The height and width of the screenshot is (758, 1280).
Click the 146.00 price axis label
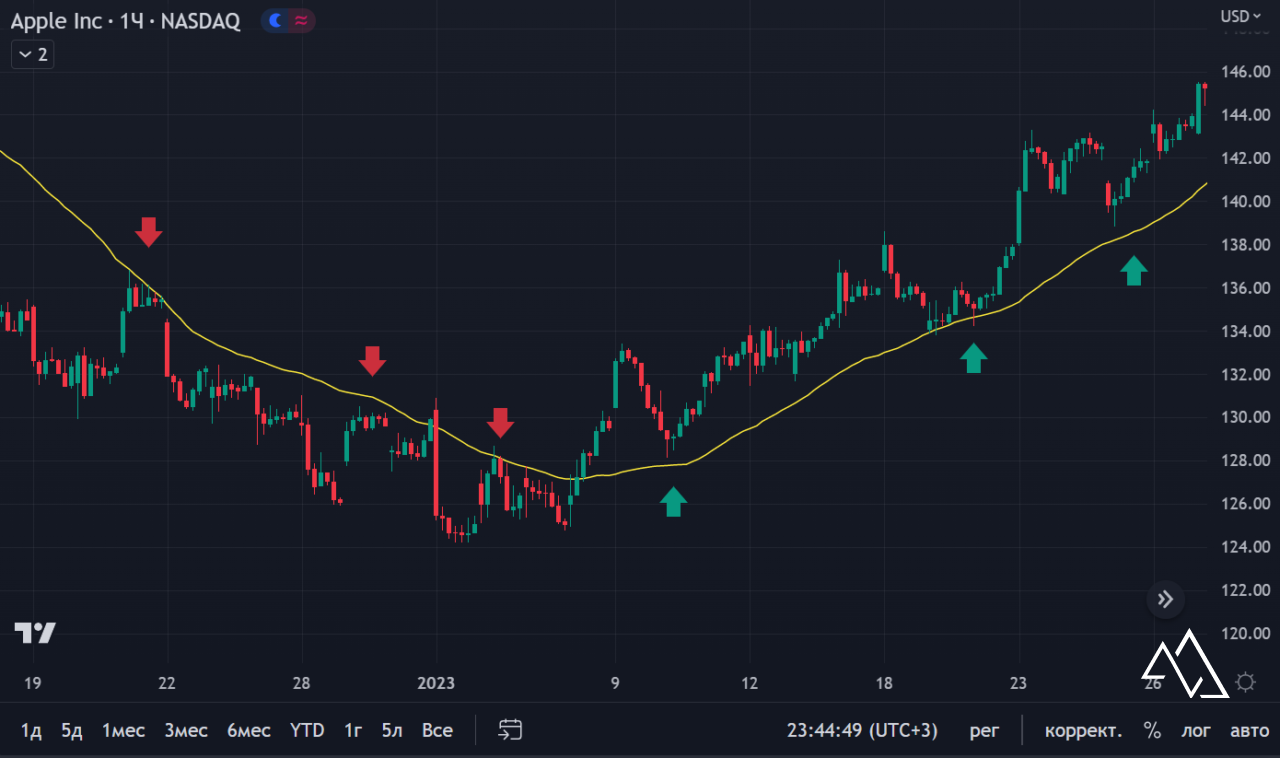tap(1246, 72)
